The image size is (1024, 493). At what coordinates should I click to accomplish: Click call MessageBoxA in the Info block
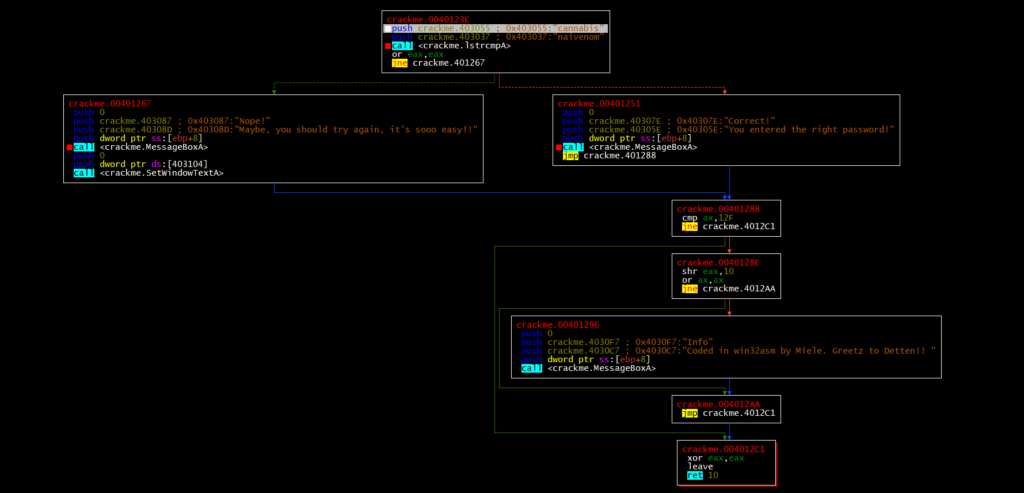coord(588,368)
